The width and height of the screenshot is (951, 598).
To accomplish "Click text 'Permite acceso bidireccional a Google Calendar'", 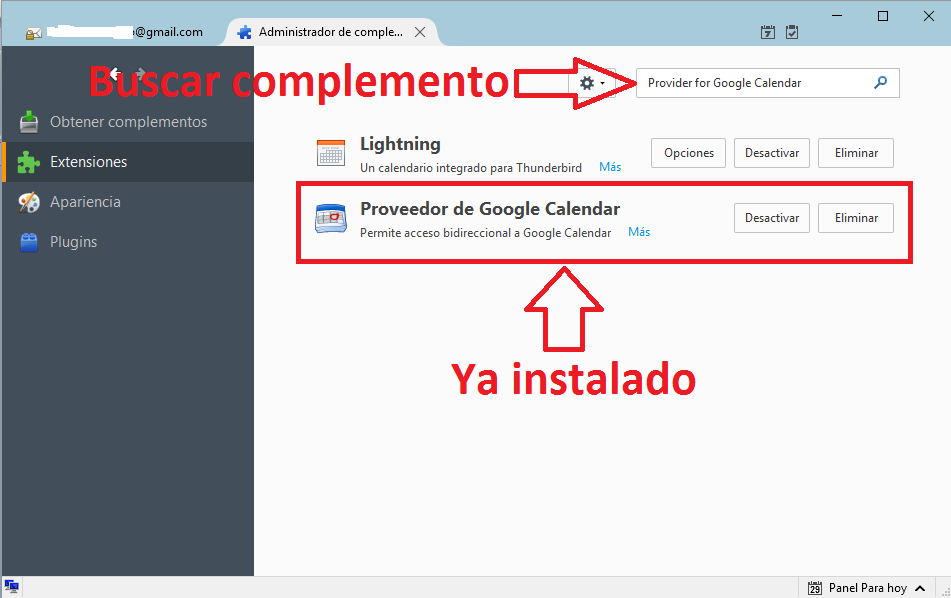I will pyautogui.click(x=485, y=233).
